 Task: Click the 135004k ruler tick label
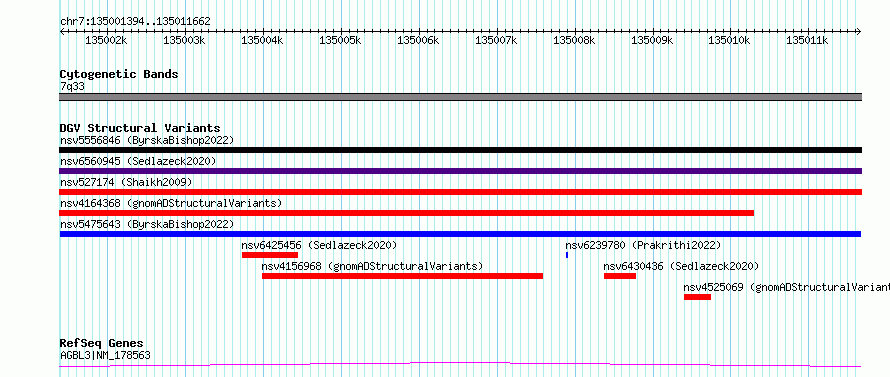[262, 40]
